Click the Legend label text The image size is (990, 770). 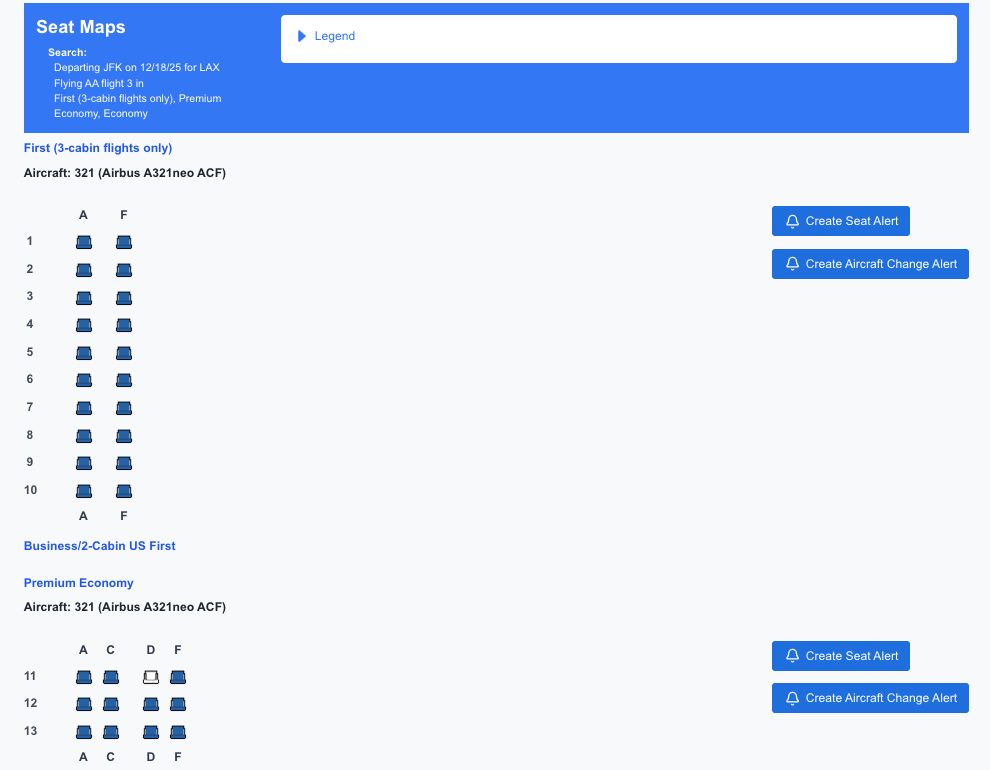click(335, 36)
